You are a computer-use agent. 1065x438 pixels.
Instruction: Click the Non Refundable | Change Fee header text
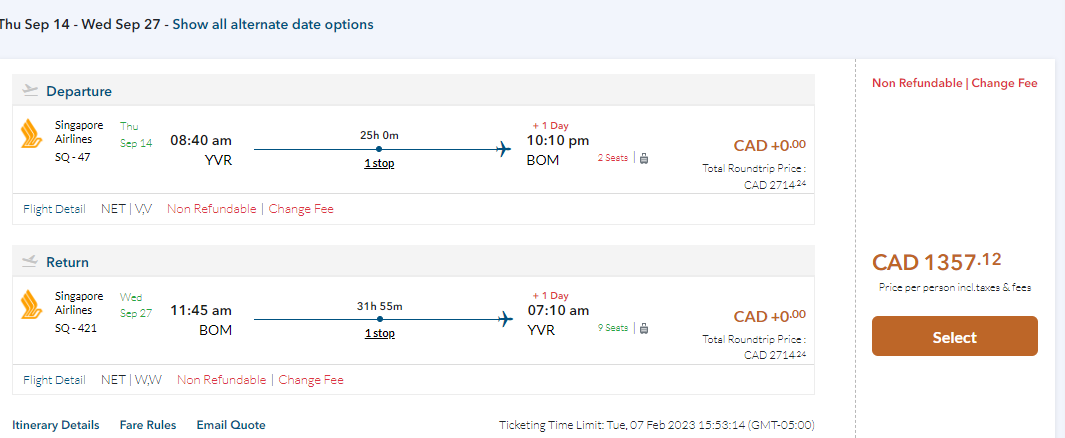pyautogui.click(x=954, y=83)
